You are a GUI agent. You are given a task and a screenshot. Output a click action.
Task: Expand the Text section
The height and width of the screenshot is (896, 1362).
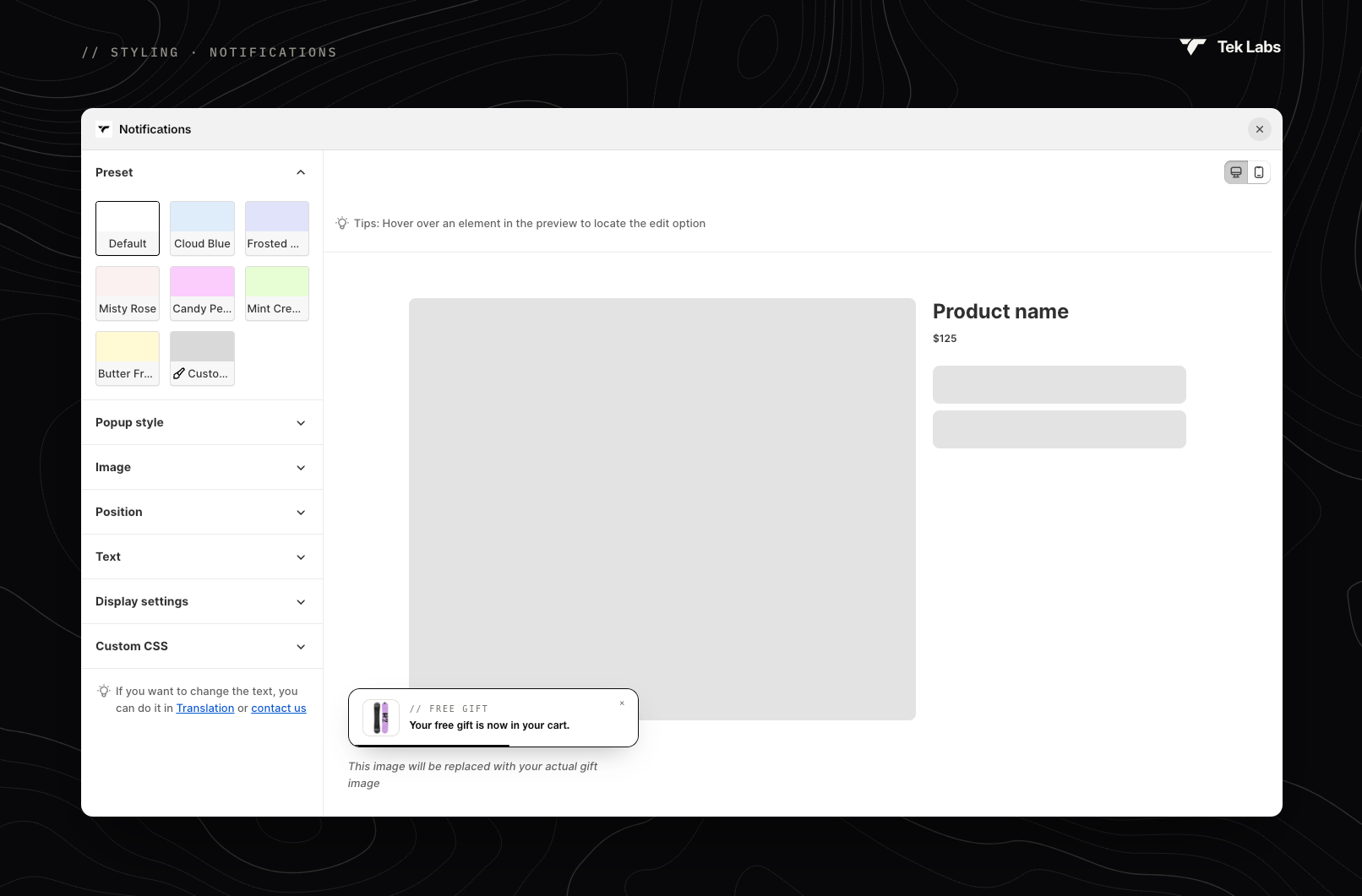click(x=202, y=557)
